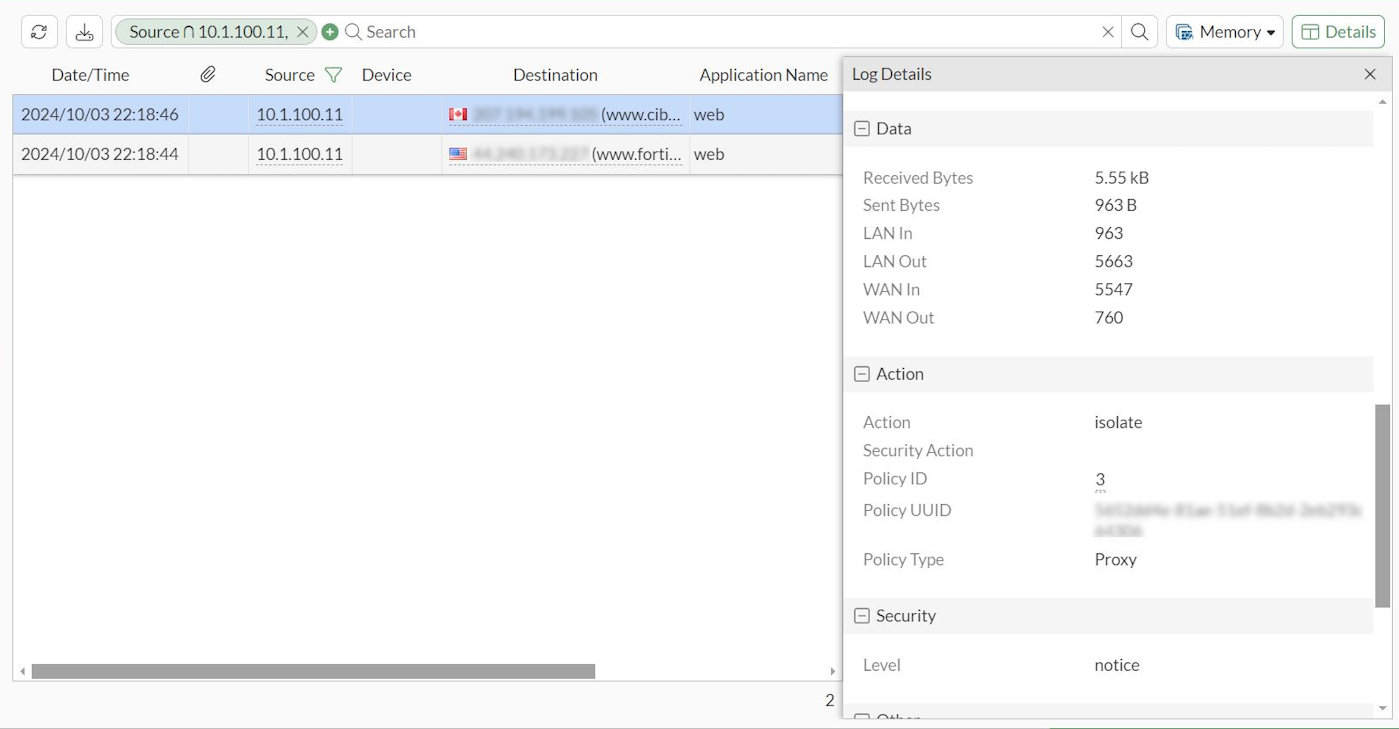1399x729 pixels.
Task: Refresh the log list
Action: point(38,31)
